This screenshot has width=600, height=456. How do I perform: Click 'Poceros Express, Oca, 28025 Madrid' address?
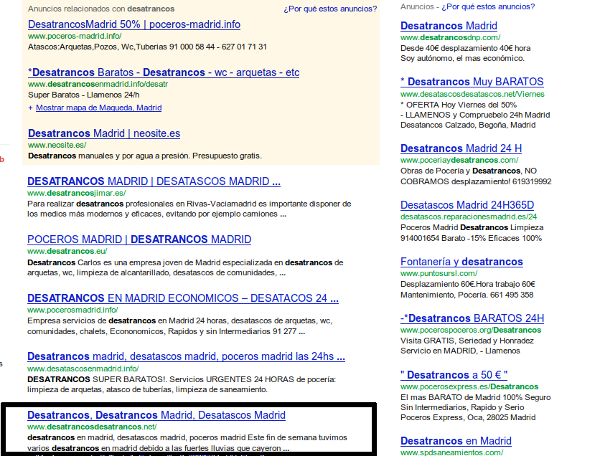coord(468,417)
